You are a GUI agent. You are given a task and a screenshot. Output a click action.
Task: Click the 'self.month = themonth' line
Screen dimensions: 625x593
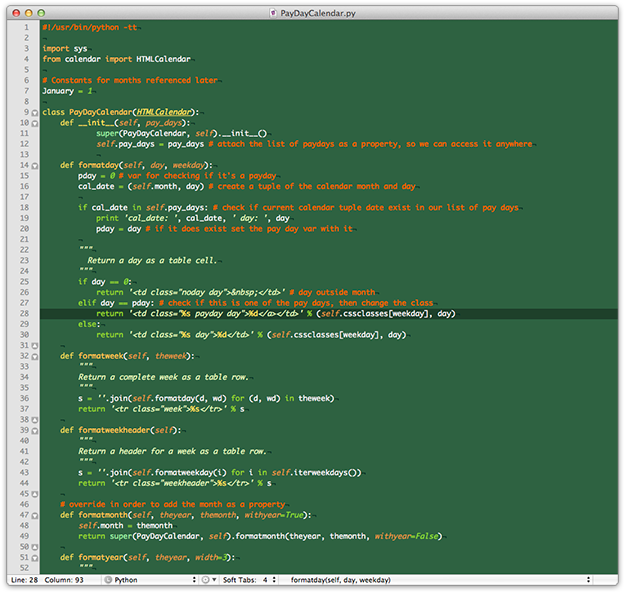tap(125, 526)
